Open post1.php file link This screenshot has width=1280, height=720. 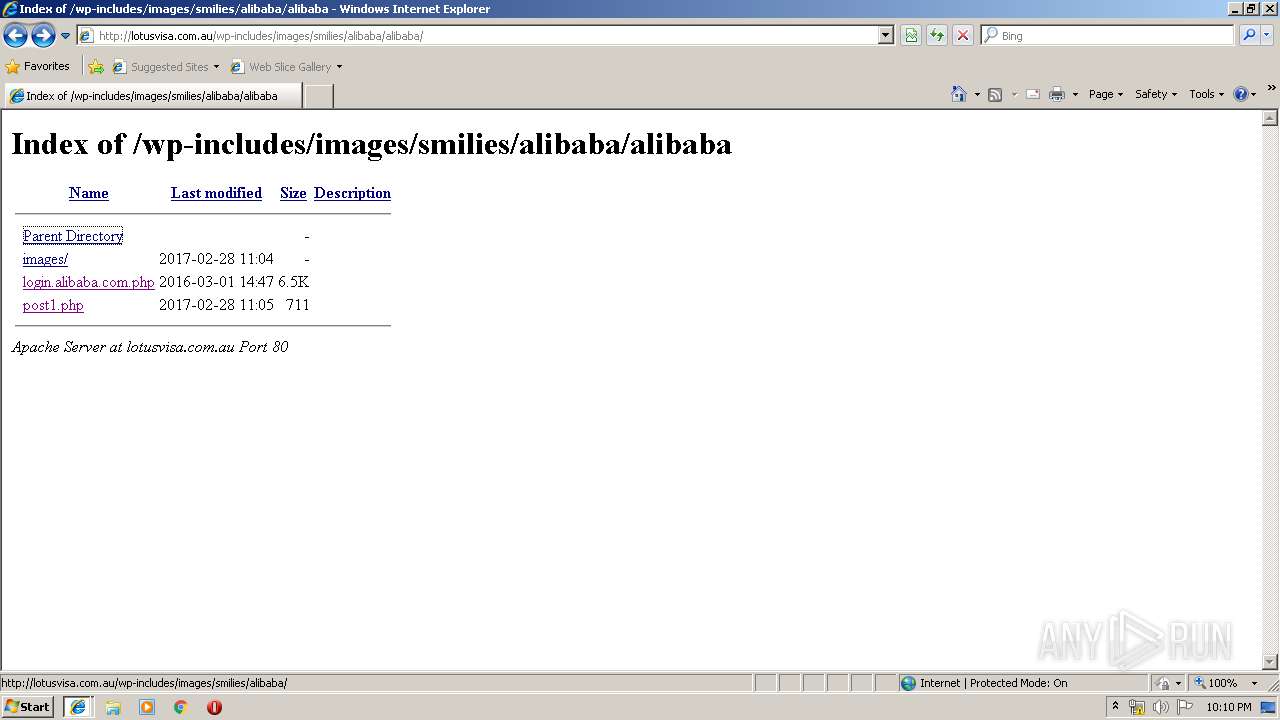click(53, 305)
